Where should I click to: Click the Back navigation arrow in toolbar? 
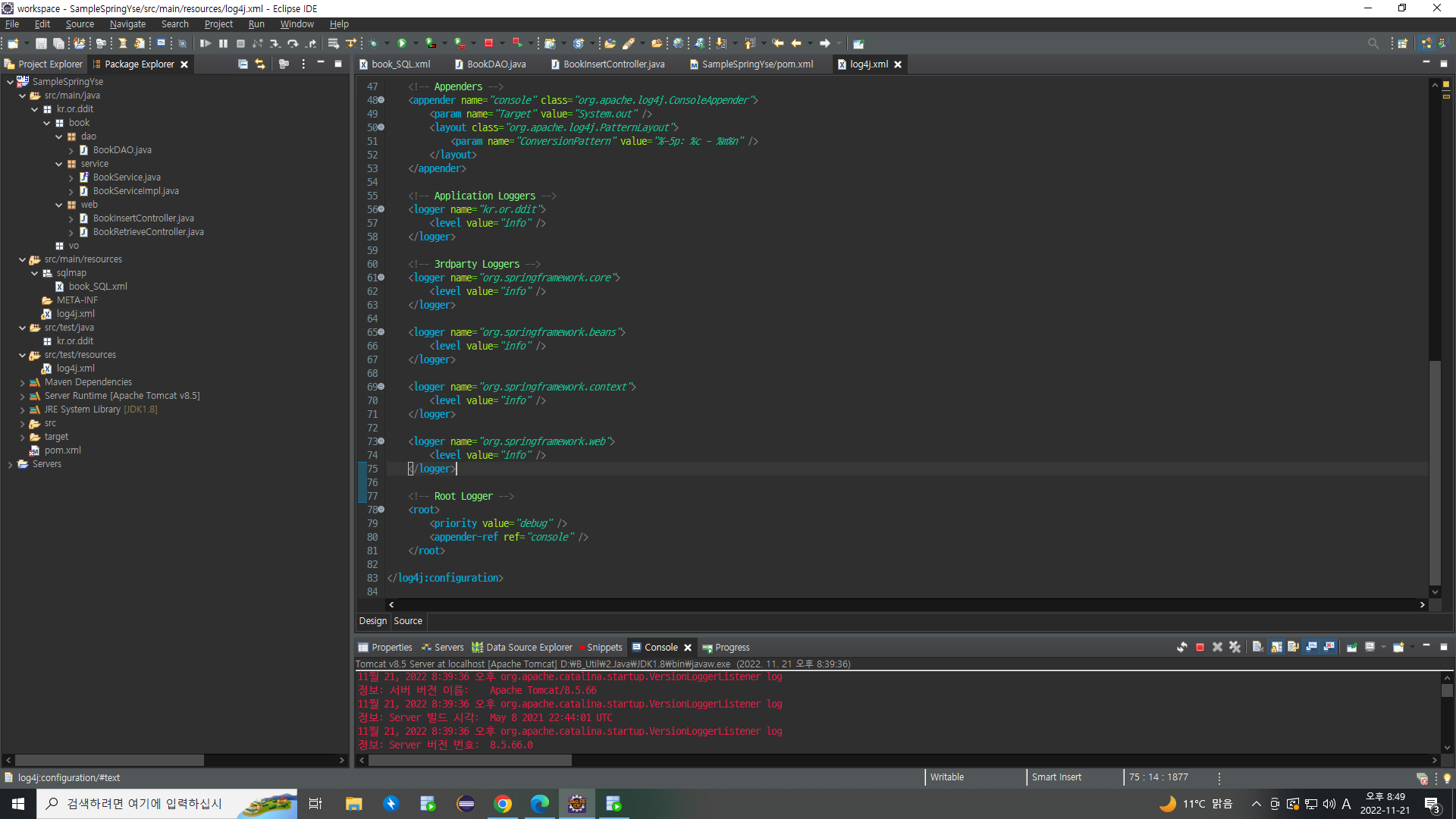(x=796, y=43)
